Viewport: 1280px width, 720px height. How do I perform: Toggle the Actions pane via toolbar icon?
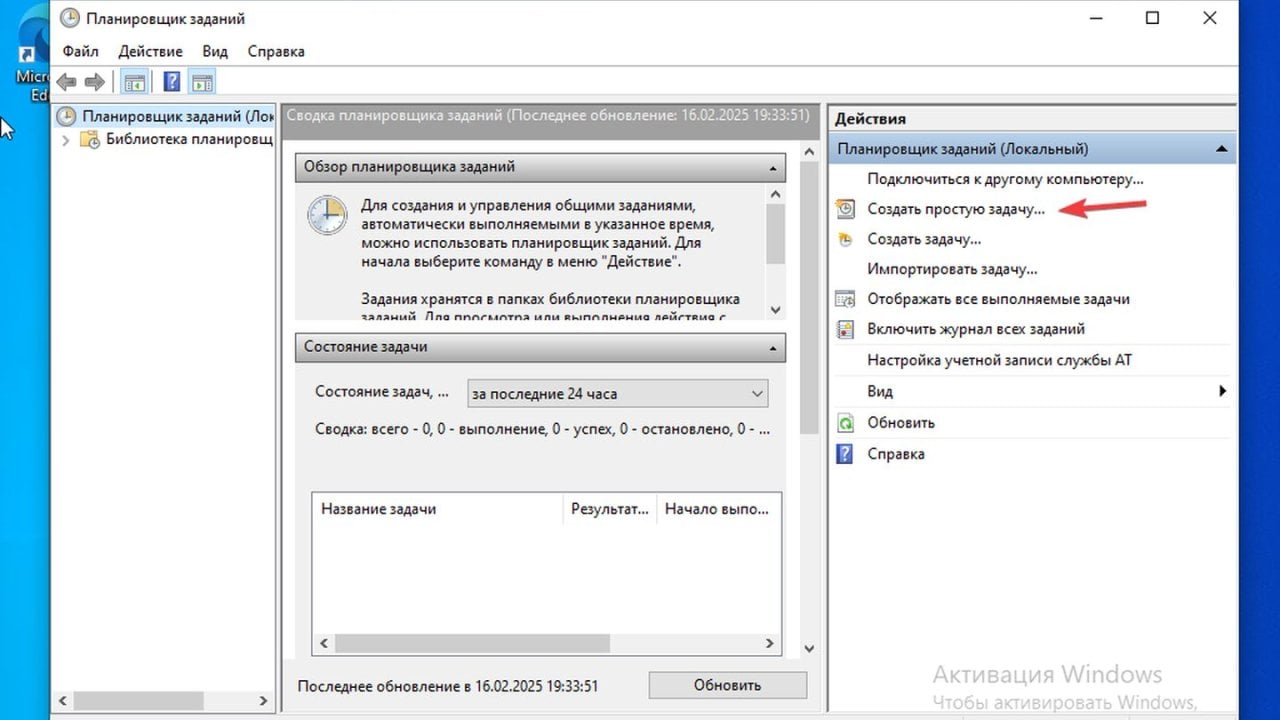(203, 81)
